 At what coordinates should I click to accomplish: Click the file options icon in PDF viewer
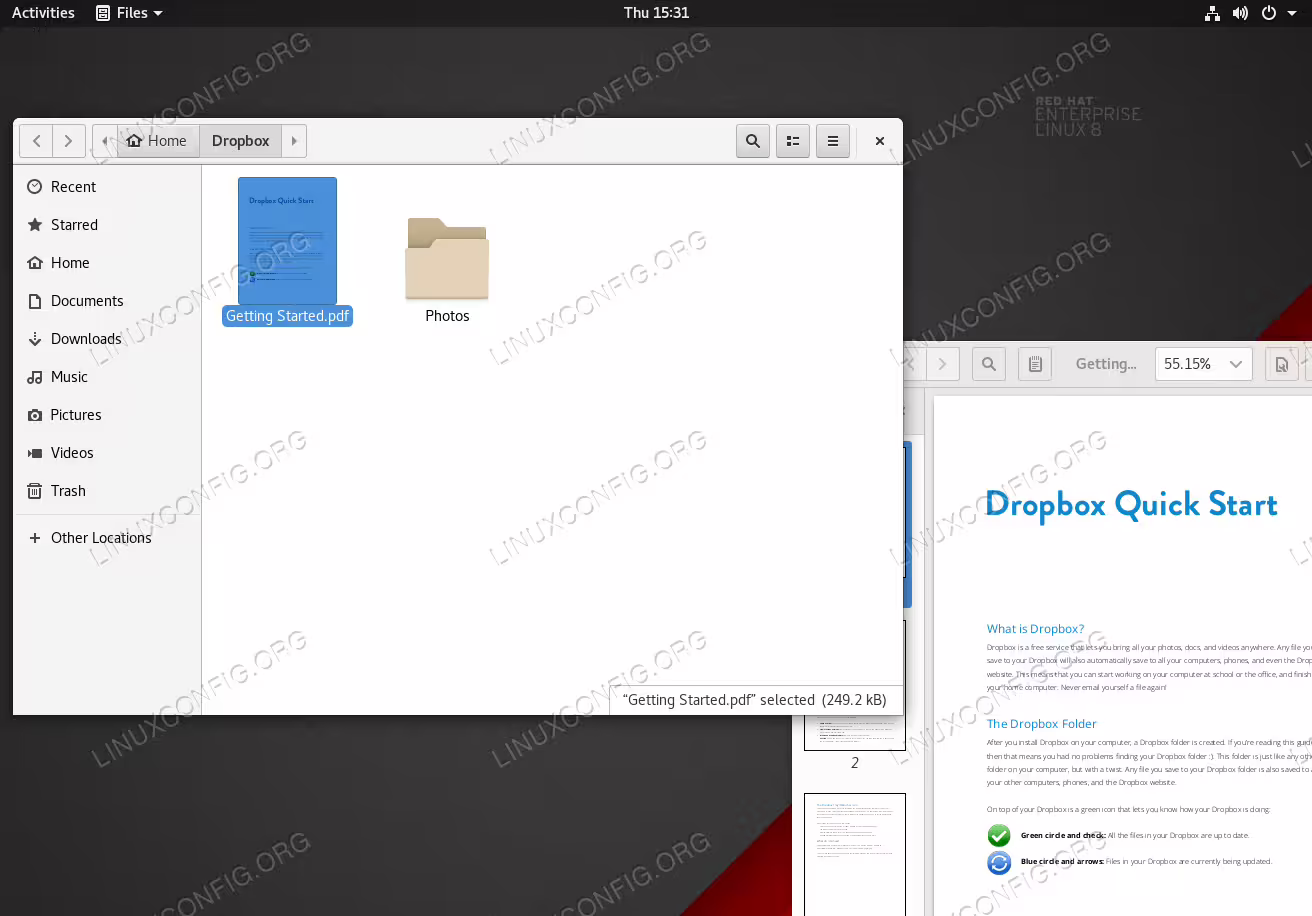1282,364
